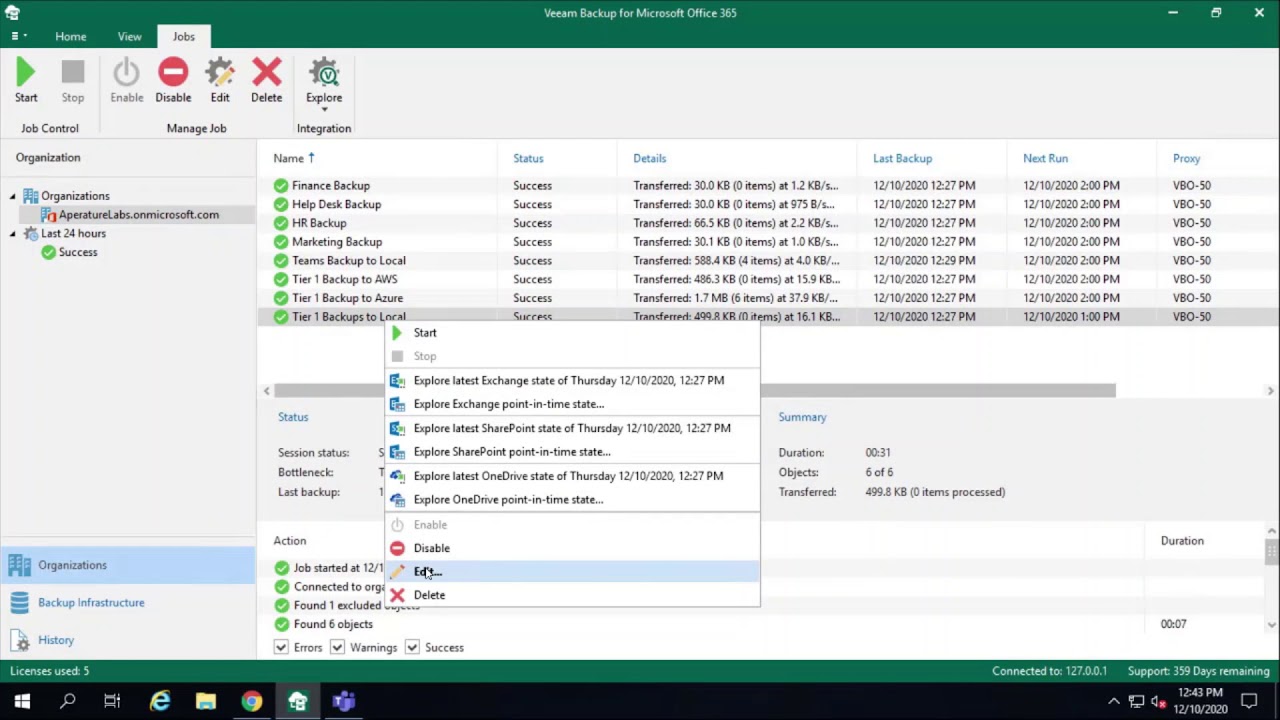Toggle the Warnings filter checkbox
Viewport: 1280px width, 720px height.
click(x=337, y=648)
